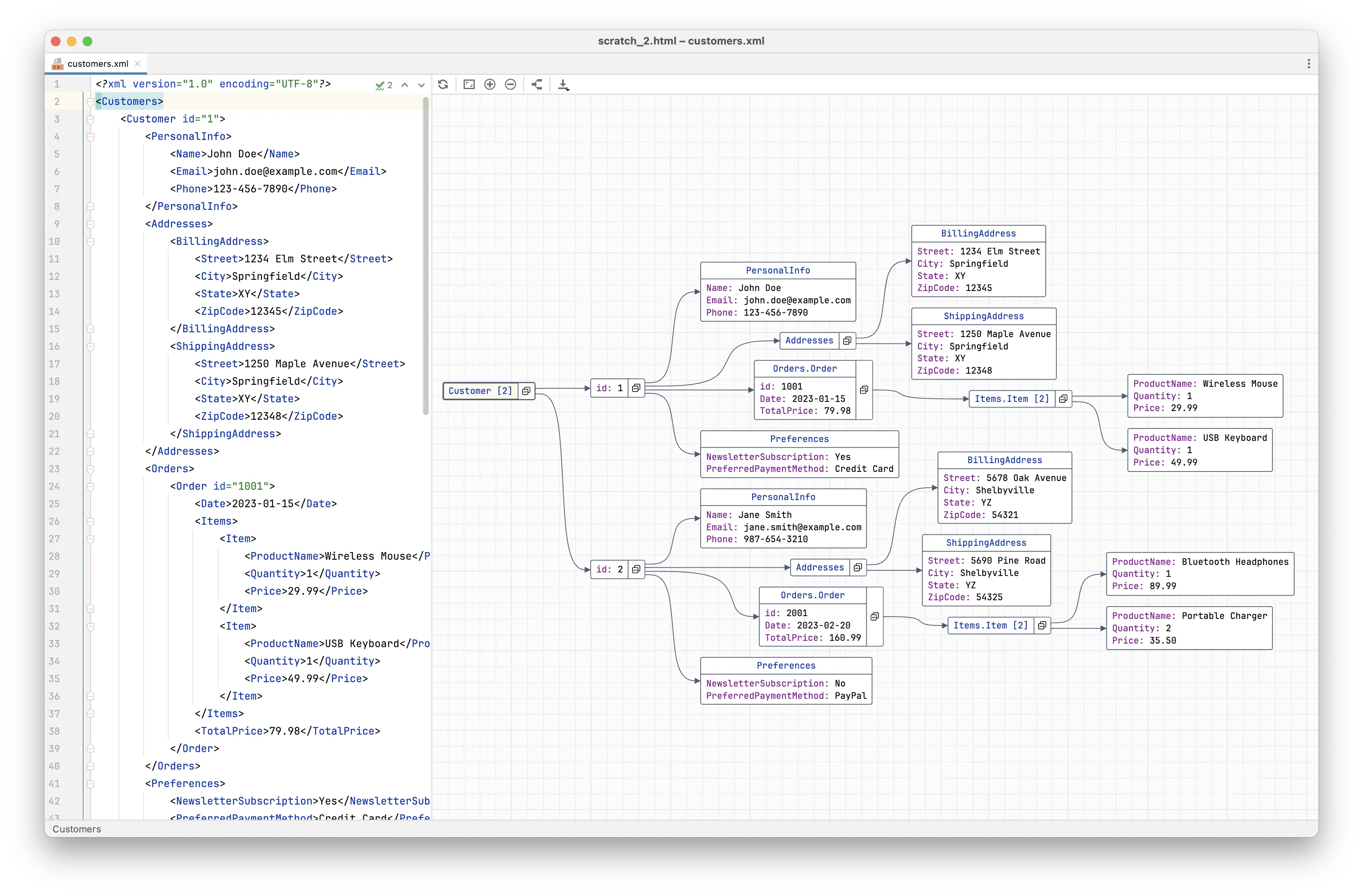Select the customers.xml editor tab
The width and height of the screenshot is (1363, 896).
[97, 64]
